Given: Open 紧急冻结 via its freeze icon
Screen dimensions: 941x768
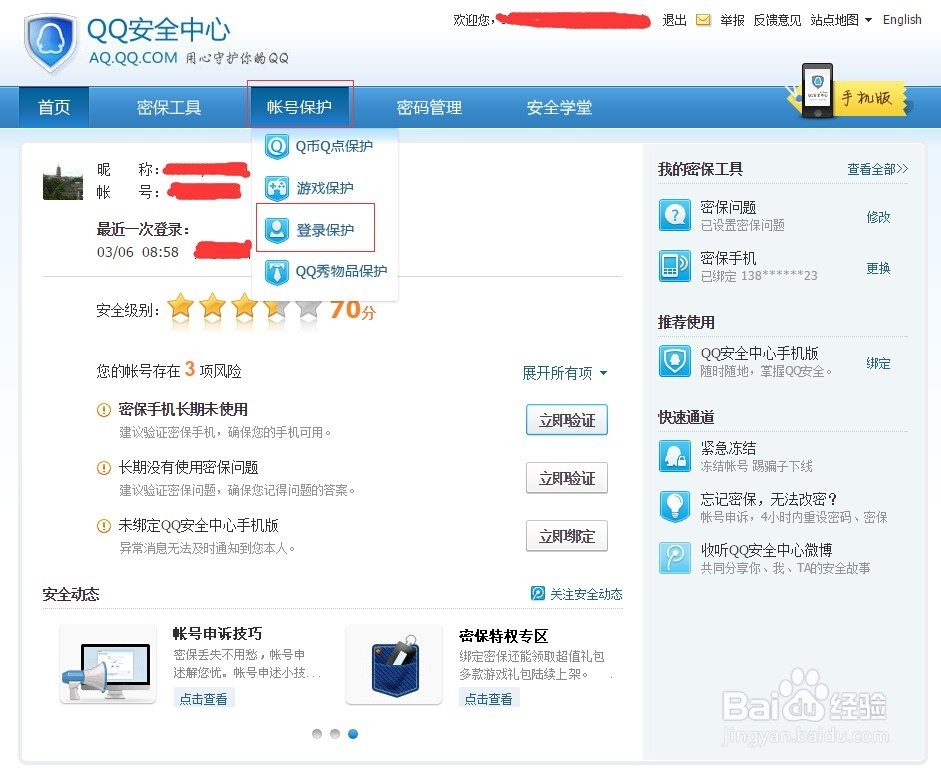Looking at the screenshot, I should pyautogui.click(x=674, y=455).
